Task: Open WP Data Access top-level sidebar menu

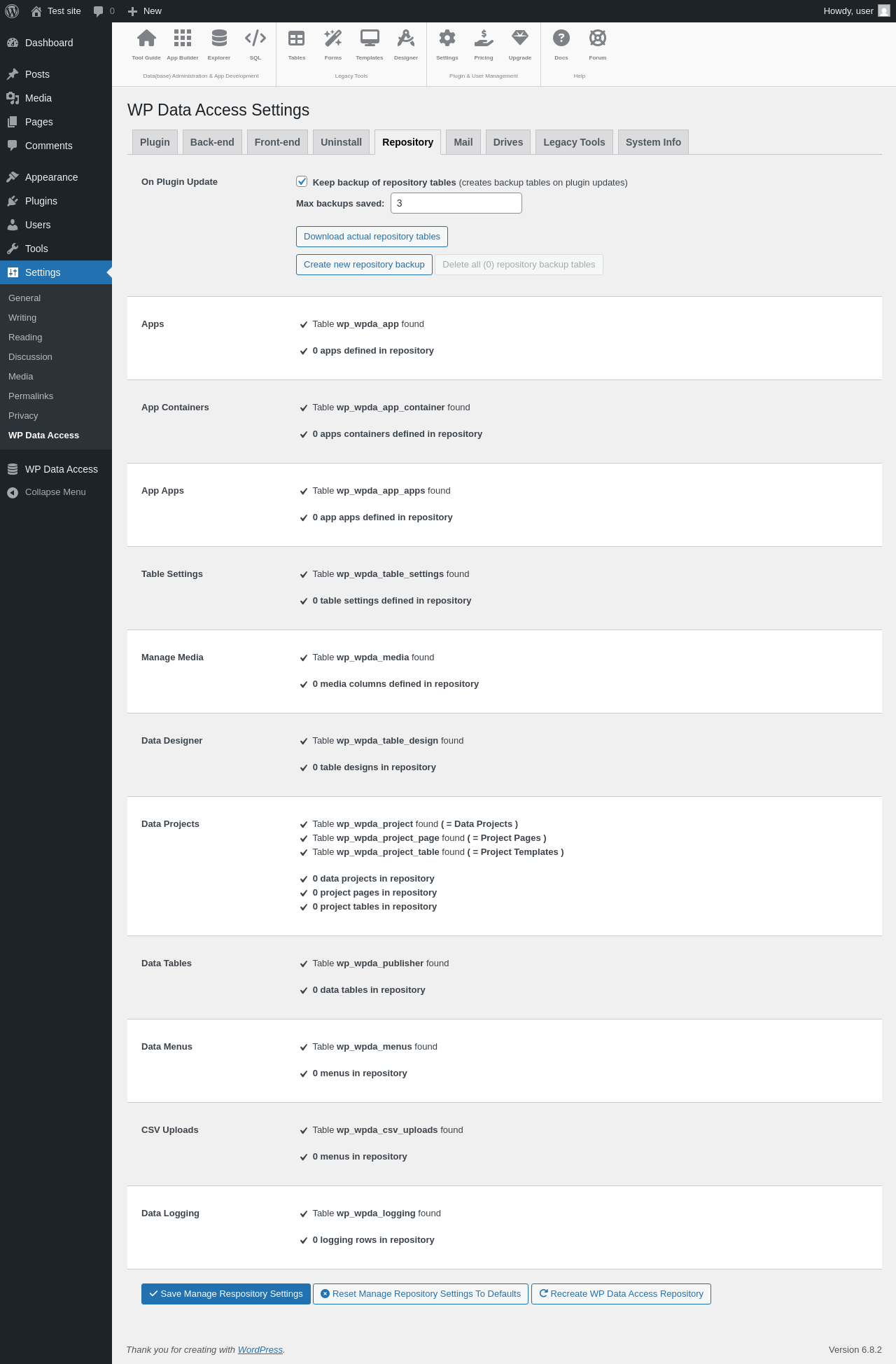Action: (56, 469)
